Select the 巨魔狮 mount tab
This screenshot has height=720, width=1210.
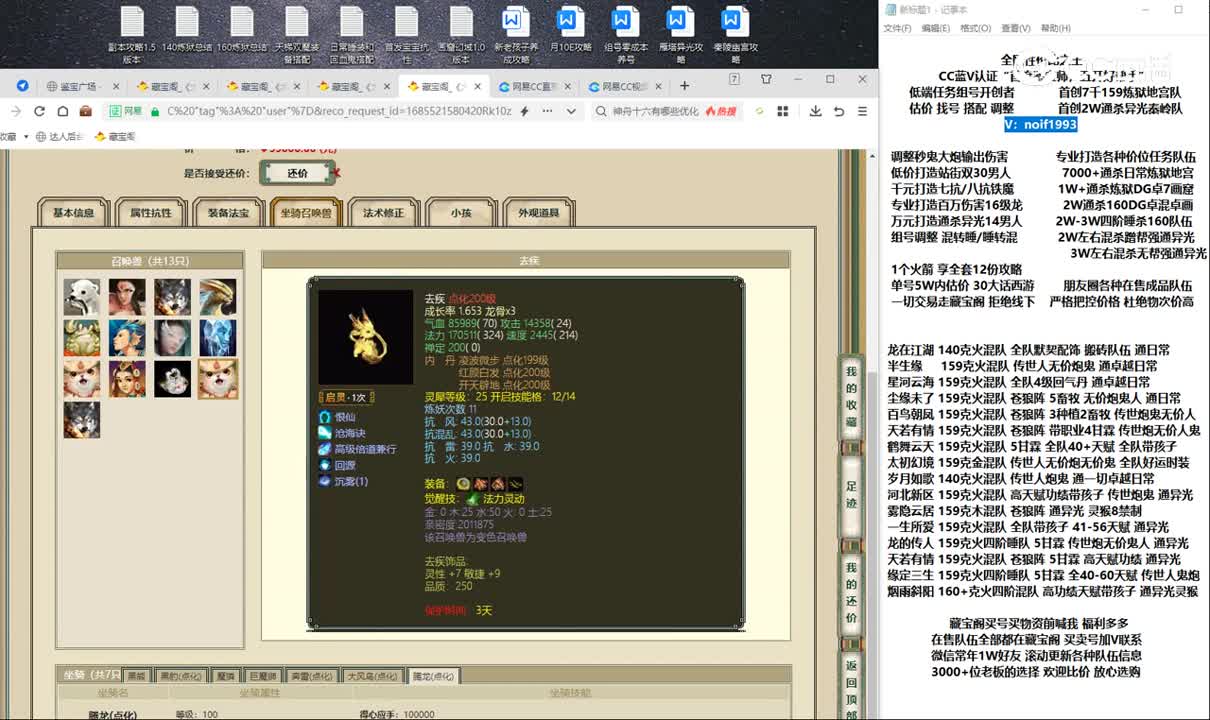coord(264,676)
